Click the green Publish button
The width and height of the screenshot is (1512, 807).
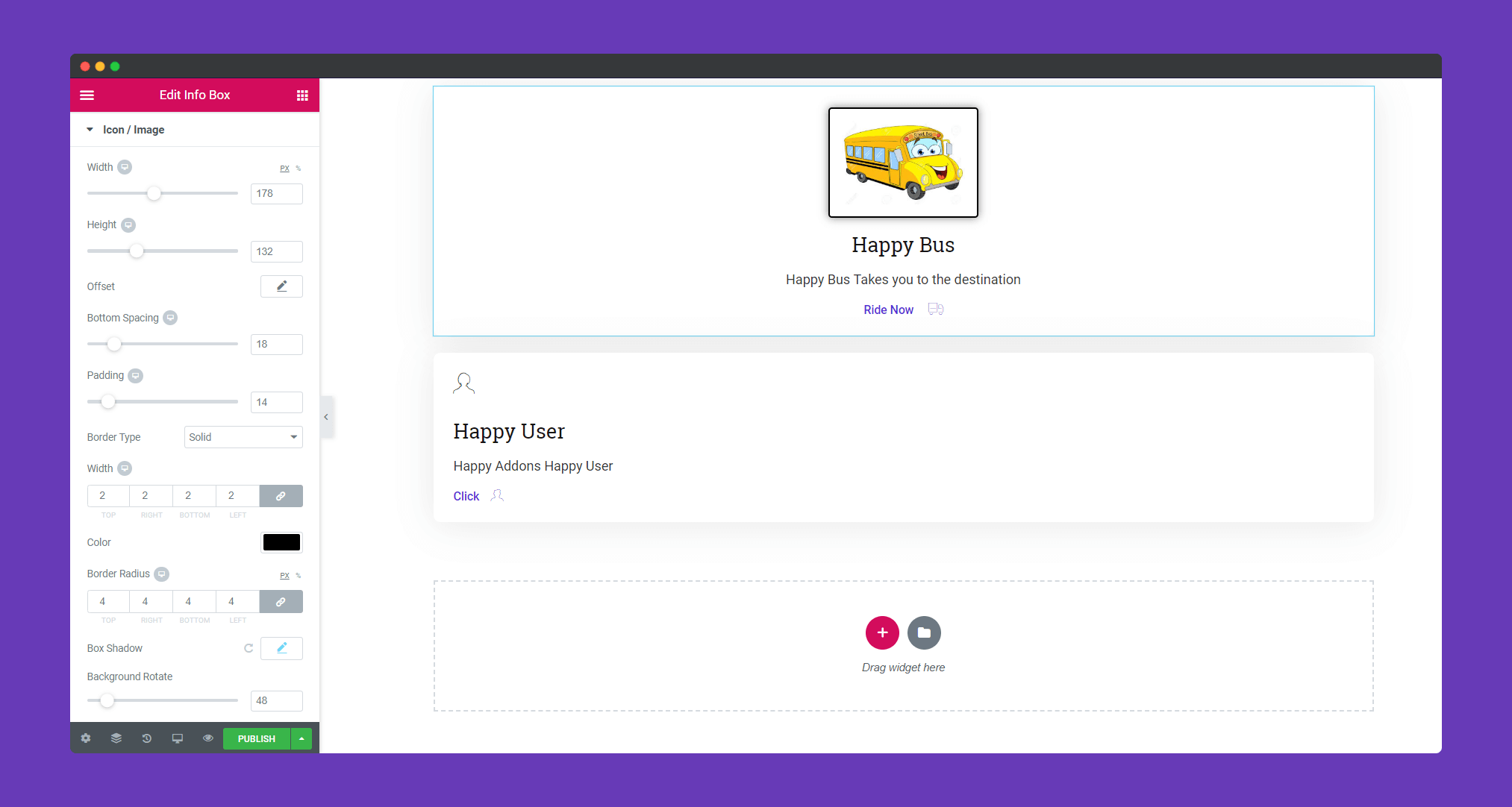(x=257, y=738)
